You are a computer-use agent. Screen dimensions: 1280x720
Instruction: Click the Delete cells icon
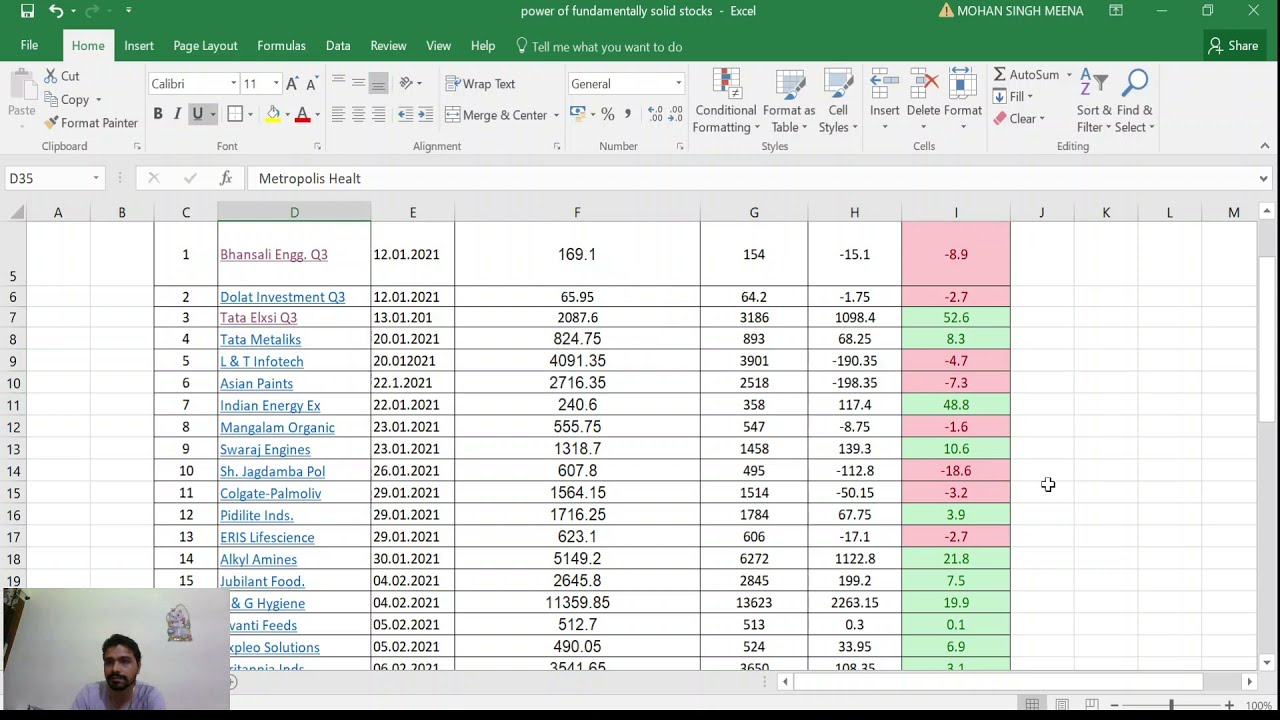923,85
